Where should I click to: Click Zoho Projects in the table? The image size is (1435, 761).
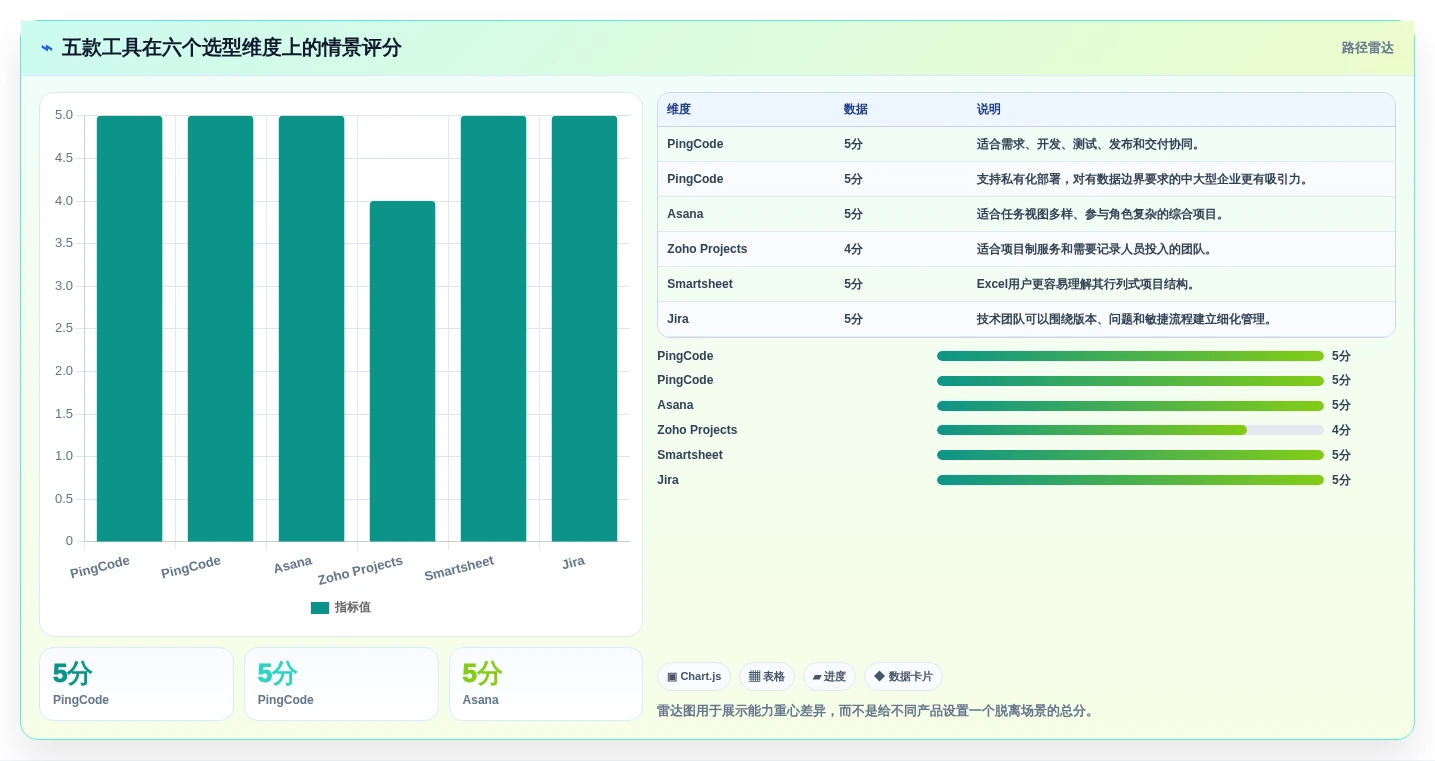tap(707, 249)
